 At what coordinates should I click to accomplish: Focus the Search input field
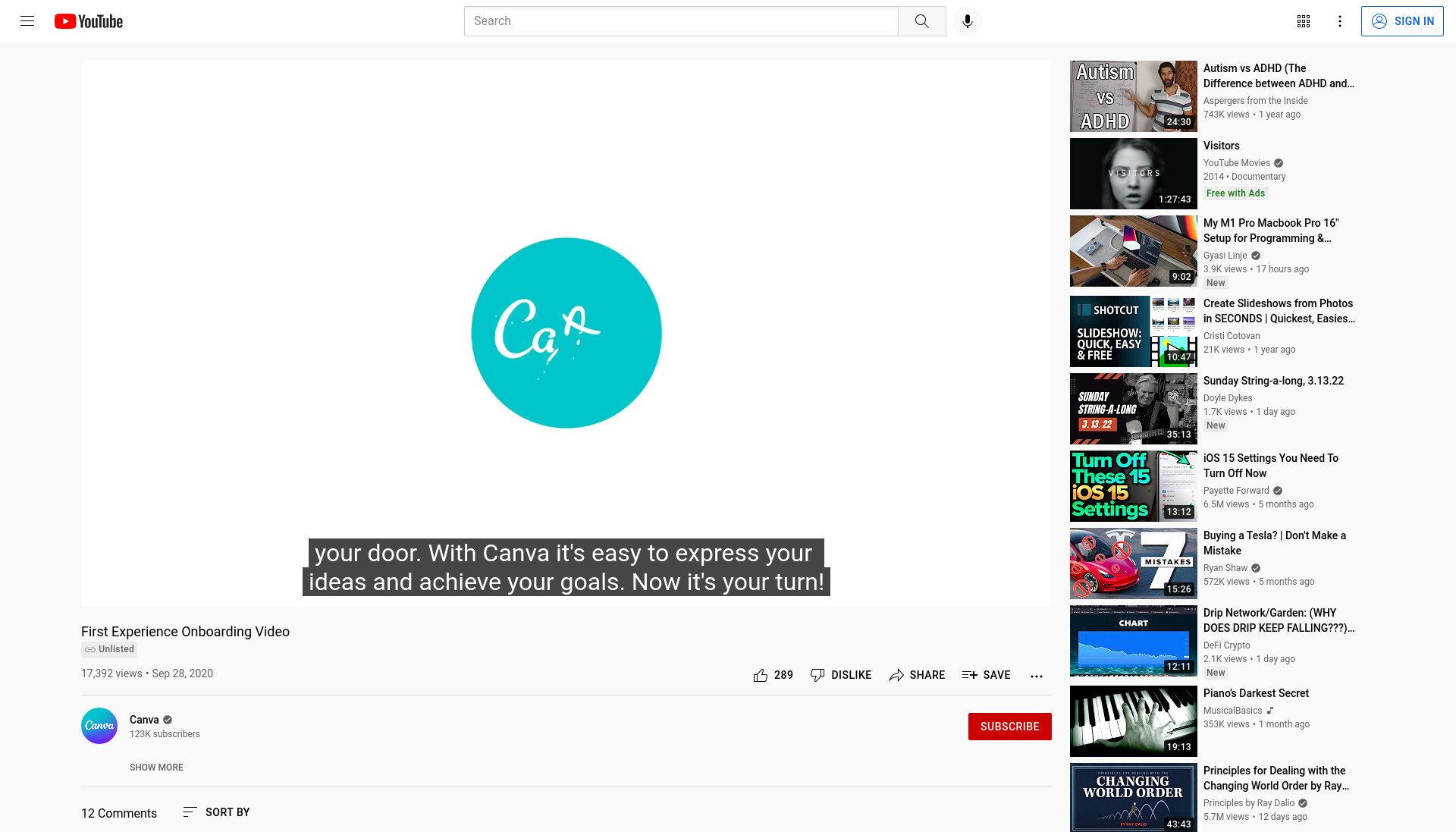click(681, 21)
